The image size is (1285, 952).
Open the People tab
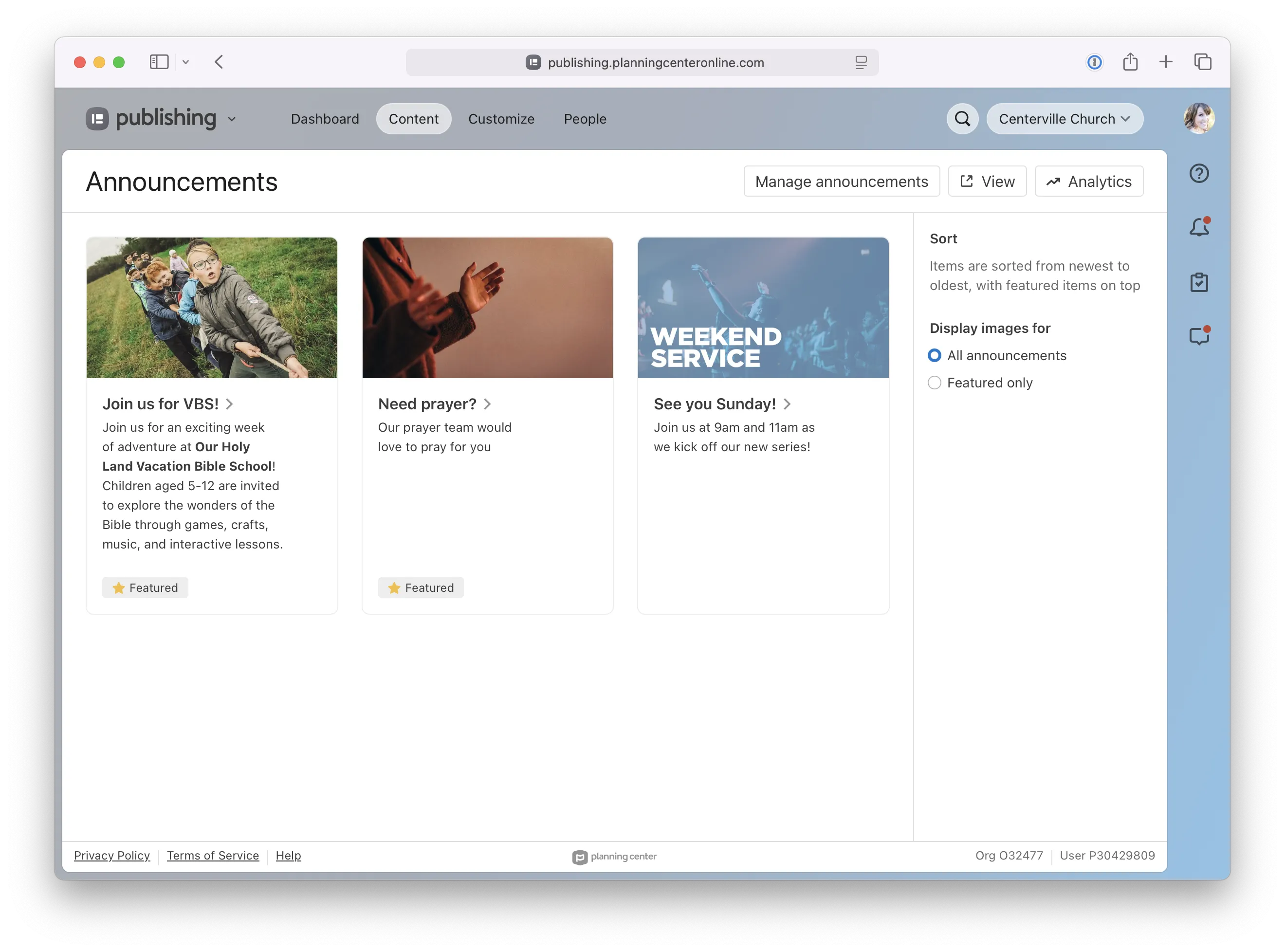(x=585, y=119)
